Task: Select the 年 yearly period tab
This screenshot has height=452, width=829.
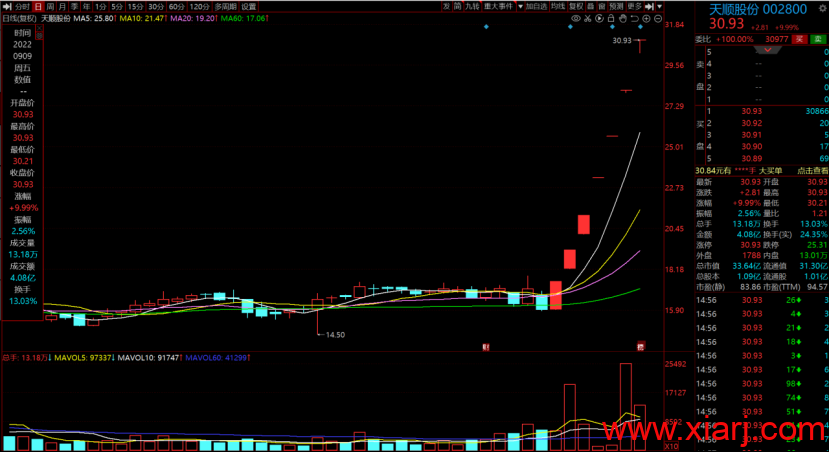Action: 87,6
